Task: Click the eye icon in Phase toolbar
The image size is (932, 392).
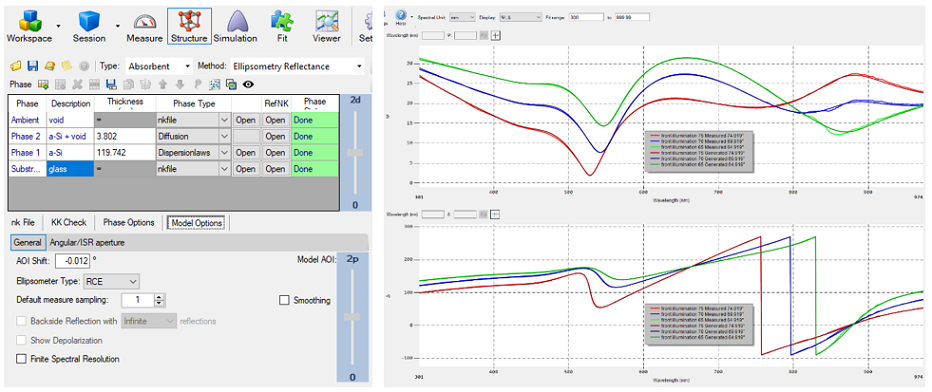Action: [248, 84]
